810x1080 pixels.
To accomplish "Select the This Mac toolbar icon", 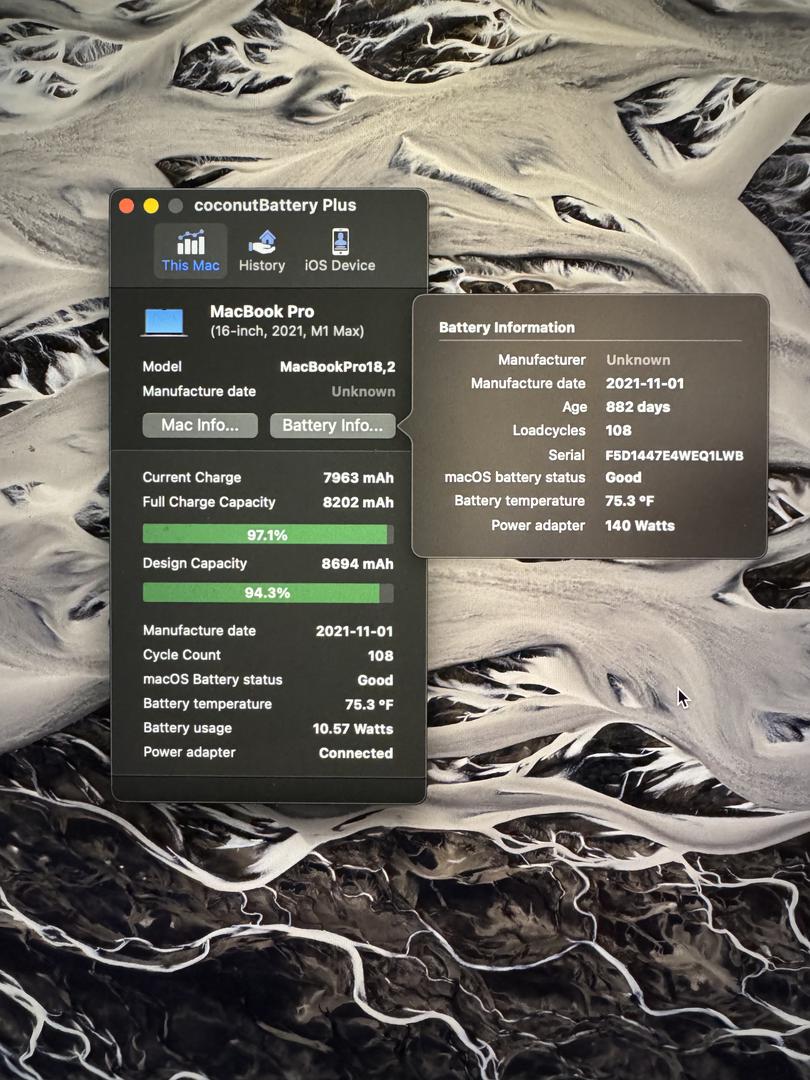I will click(x=190, y=250).
